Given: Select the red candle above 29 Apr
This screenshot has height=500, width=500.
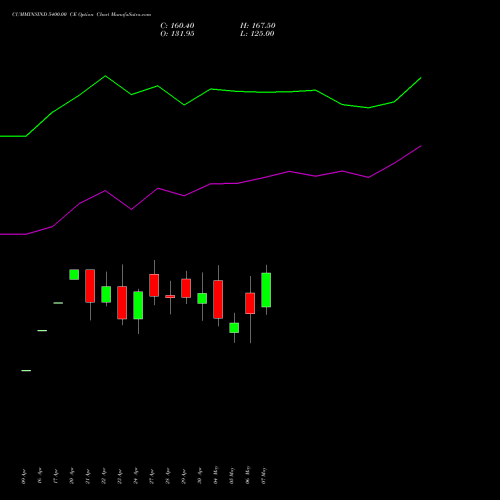Looking at the screenshot, I should coord(186,288).
